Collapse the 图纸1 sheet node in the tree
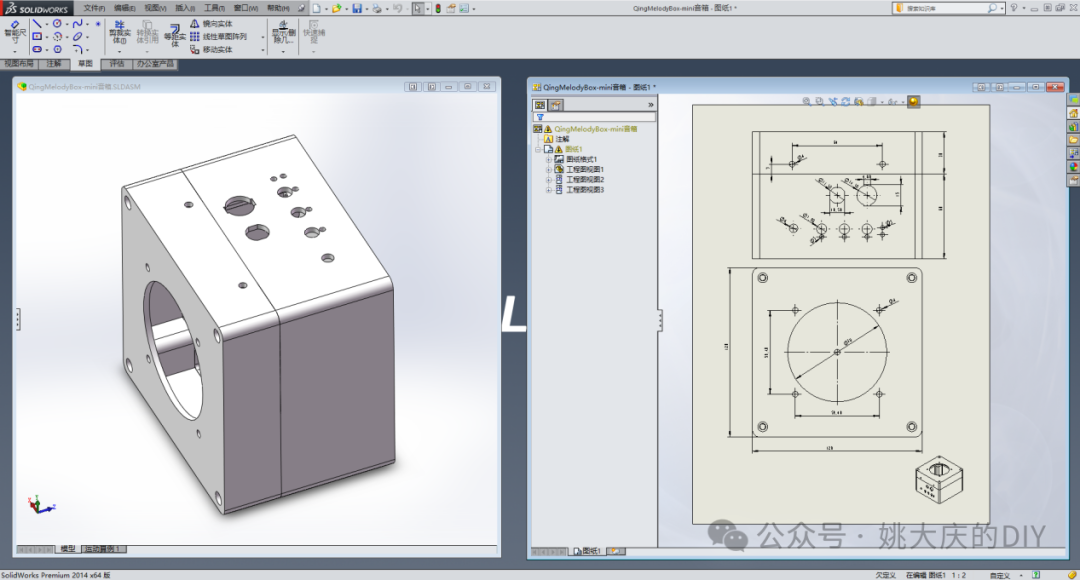1080x580 pixels. click(x=538, y=149)
